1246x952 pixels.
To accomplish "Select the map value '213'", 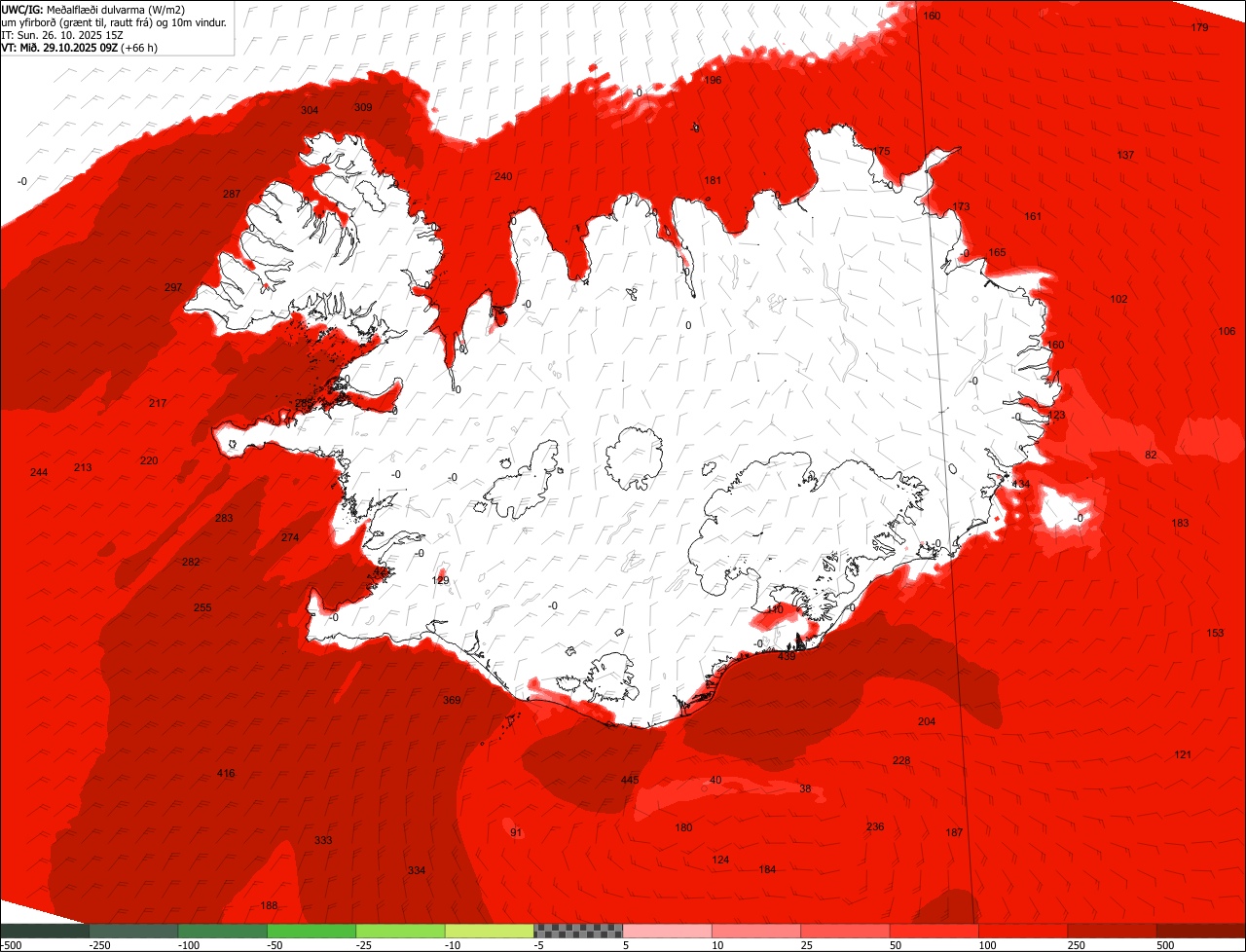I will pos(83,467).
